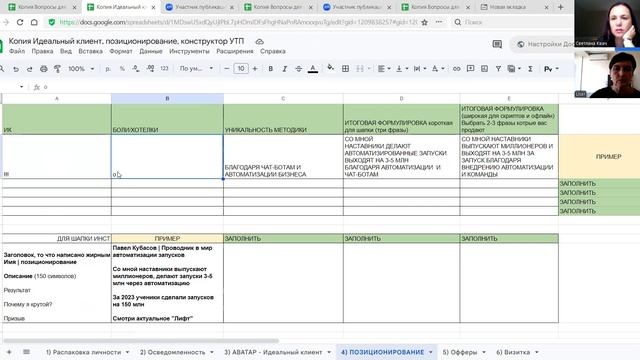Insert a link with chain icon
Viewport: 640px width, 360px height.
coord(456,69)
